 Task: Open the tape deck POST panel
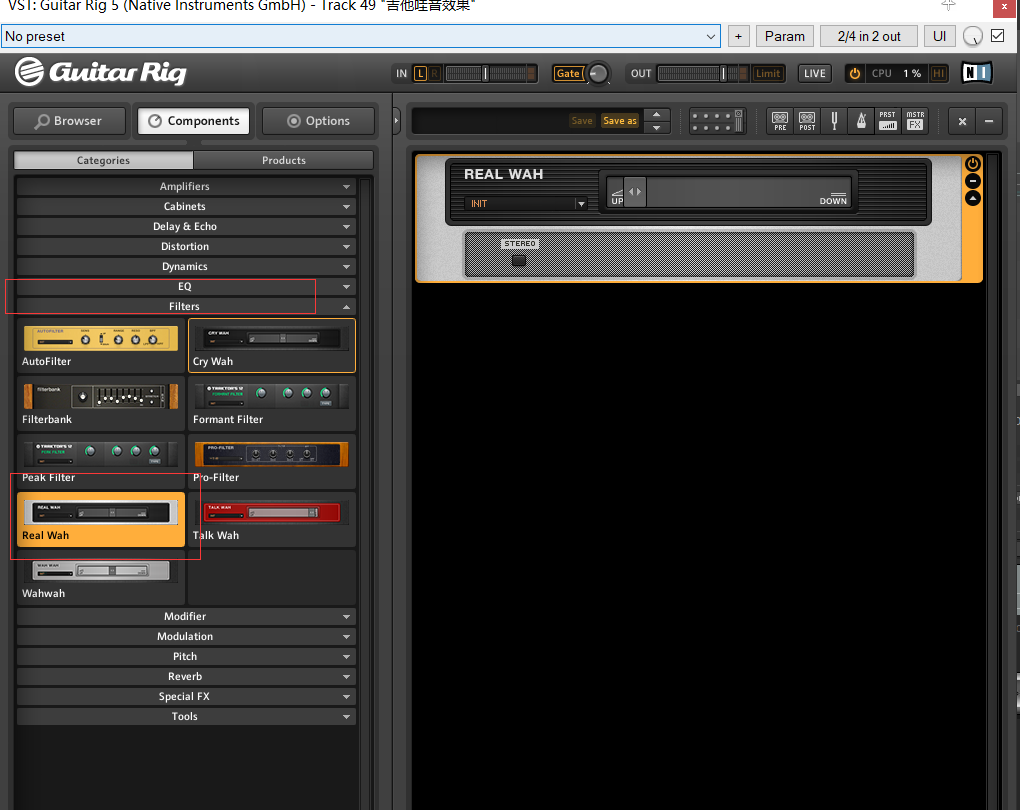pos(807,121)
